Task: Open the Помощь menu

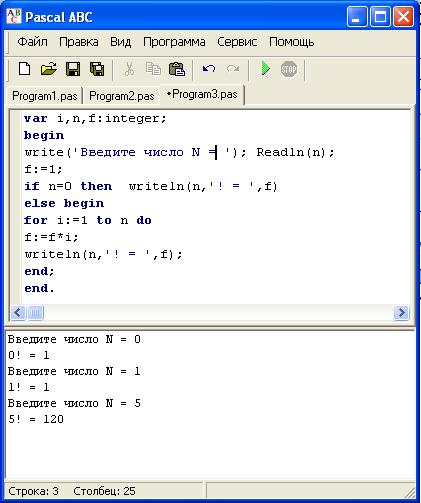Action: pos(292,42)
